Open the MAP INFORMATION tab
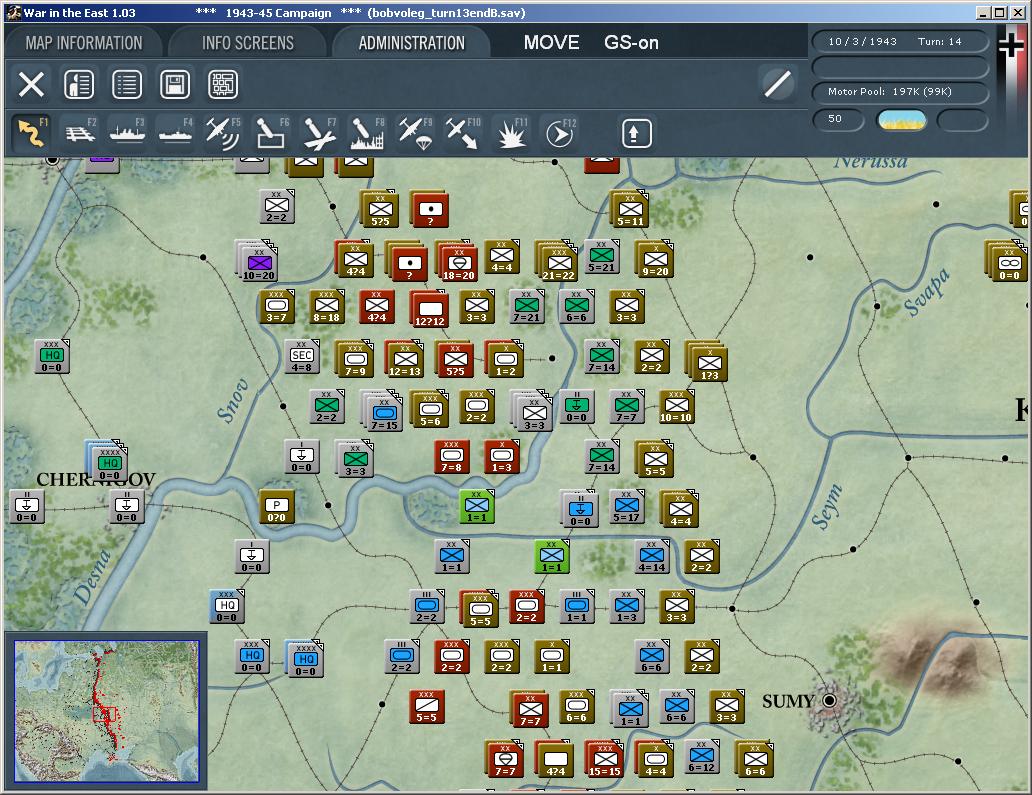Screen dimensions: 1032x795 pyautogui.click(x=84, y=43)
